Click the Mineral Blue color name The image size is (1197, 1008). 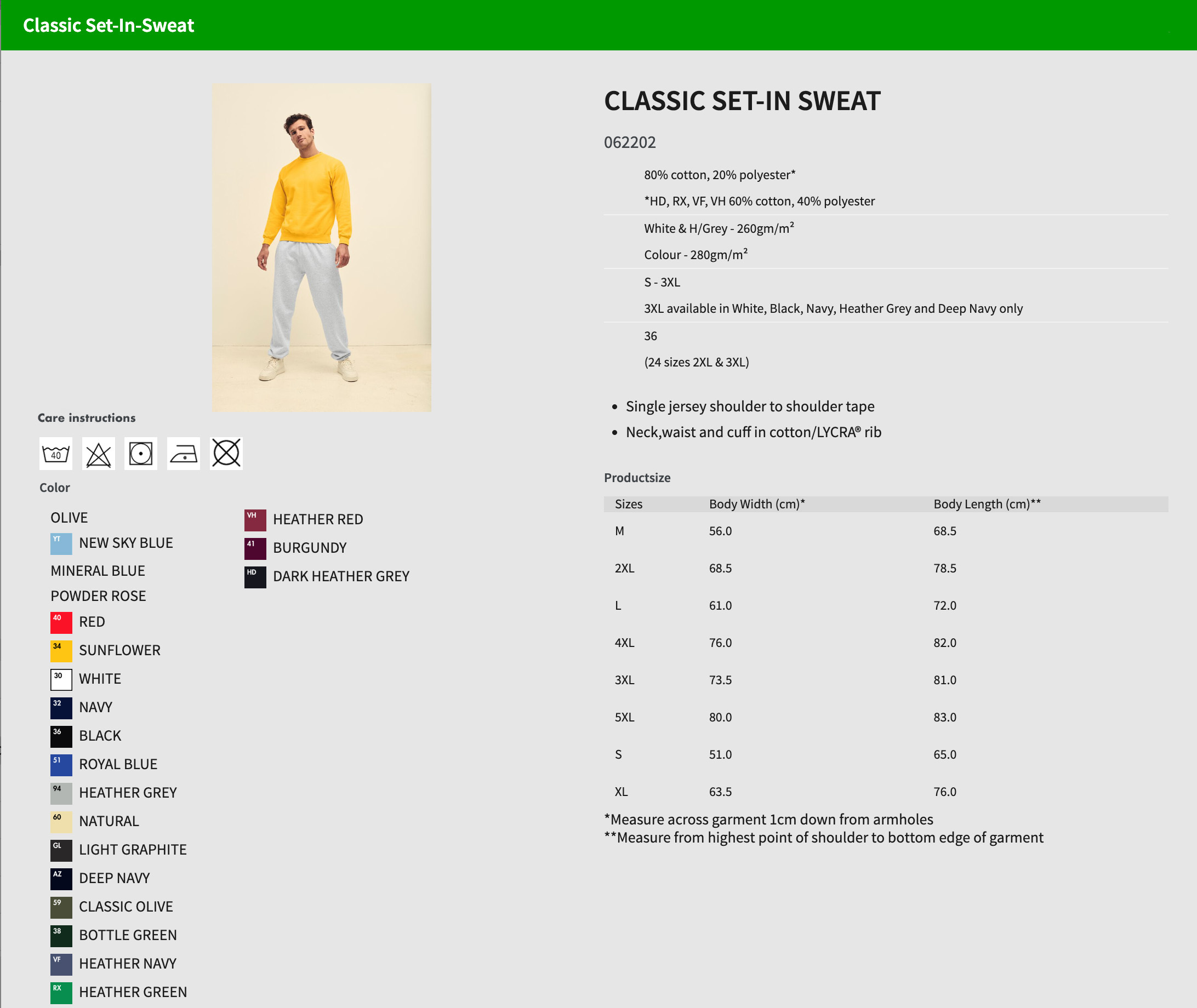(98, 571)
